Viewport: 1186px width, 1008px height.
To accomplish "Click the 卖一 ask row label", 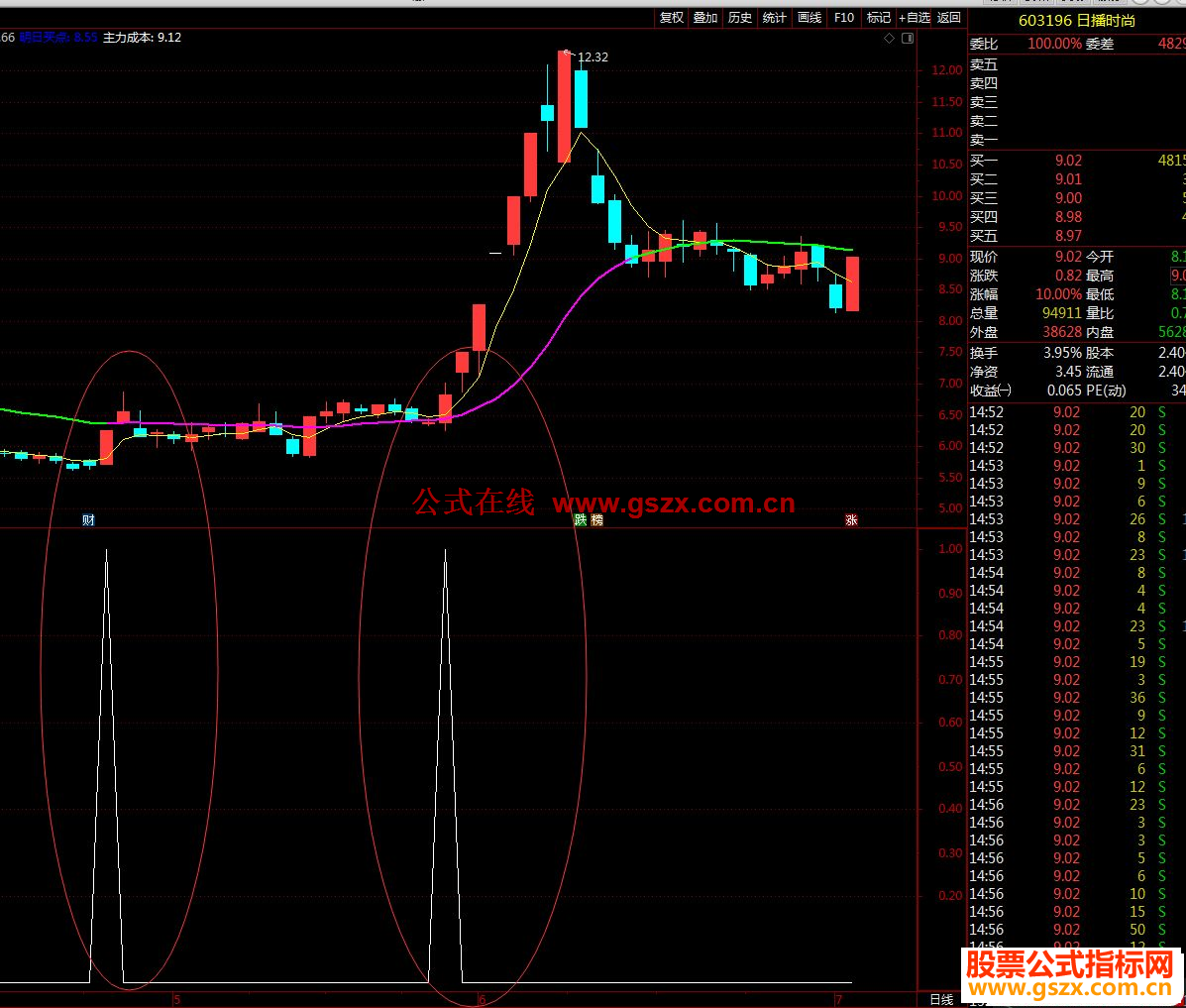I will [x=984, y=140].
